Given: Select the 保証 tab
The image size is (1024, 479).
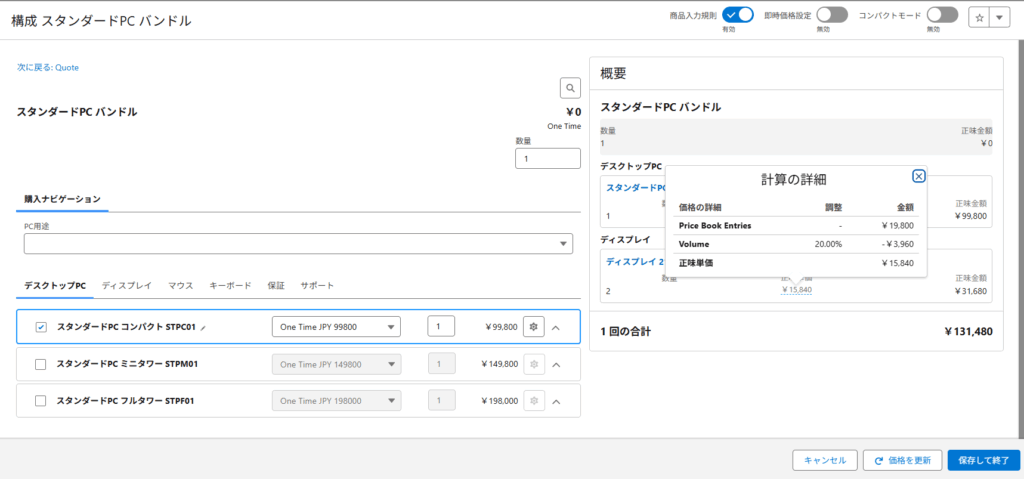Looking at the screenshot, I should pyautogui.click(x=276, y=286).
